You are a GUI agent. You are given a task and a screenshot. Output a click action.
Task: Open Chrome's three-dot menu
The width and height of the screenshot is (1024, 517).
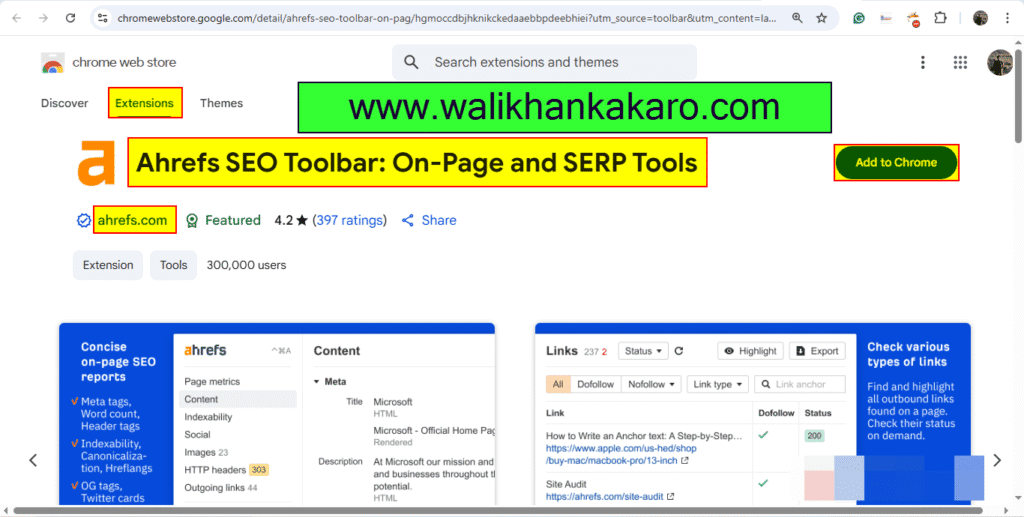1008,18
